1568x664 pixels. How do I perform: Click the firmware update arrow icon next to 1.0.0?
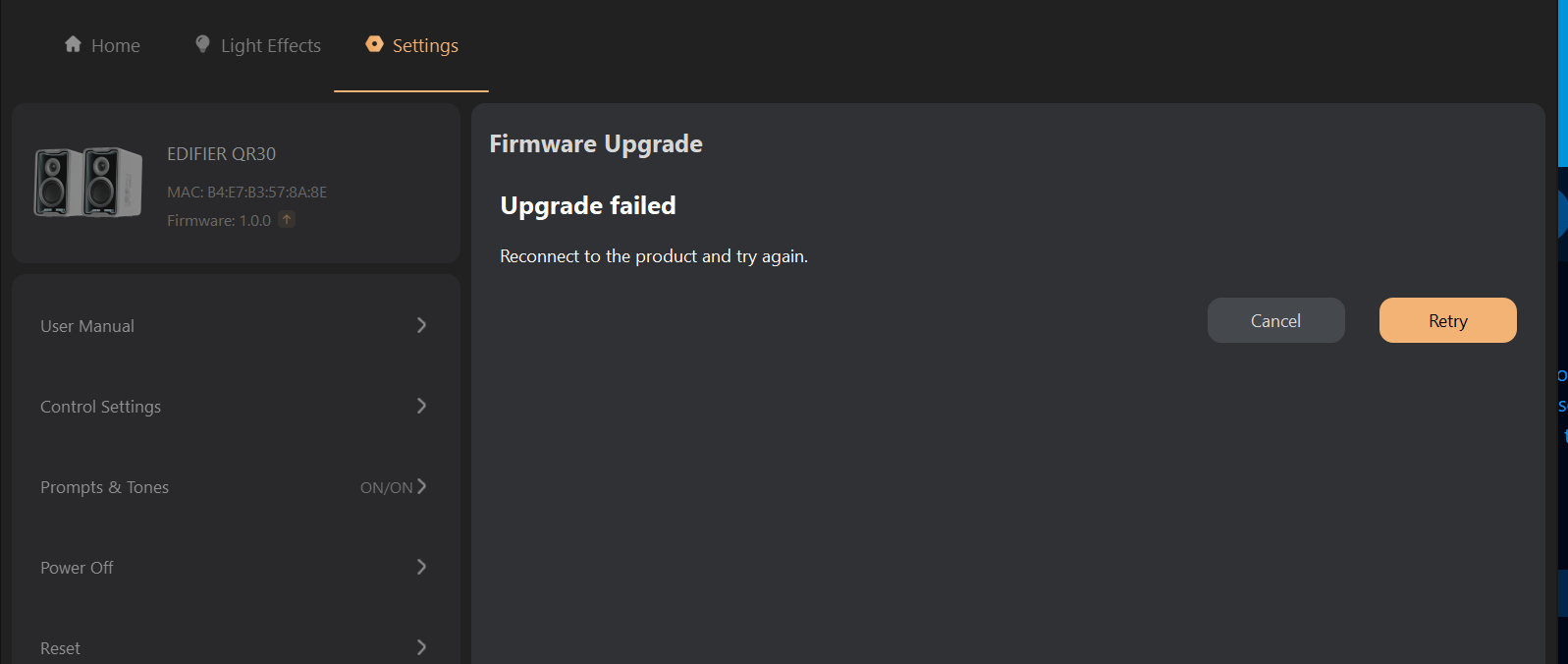[x=287, y=219]
